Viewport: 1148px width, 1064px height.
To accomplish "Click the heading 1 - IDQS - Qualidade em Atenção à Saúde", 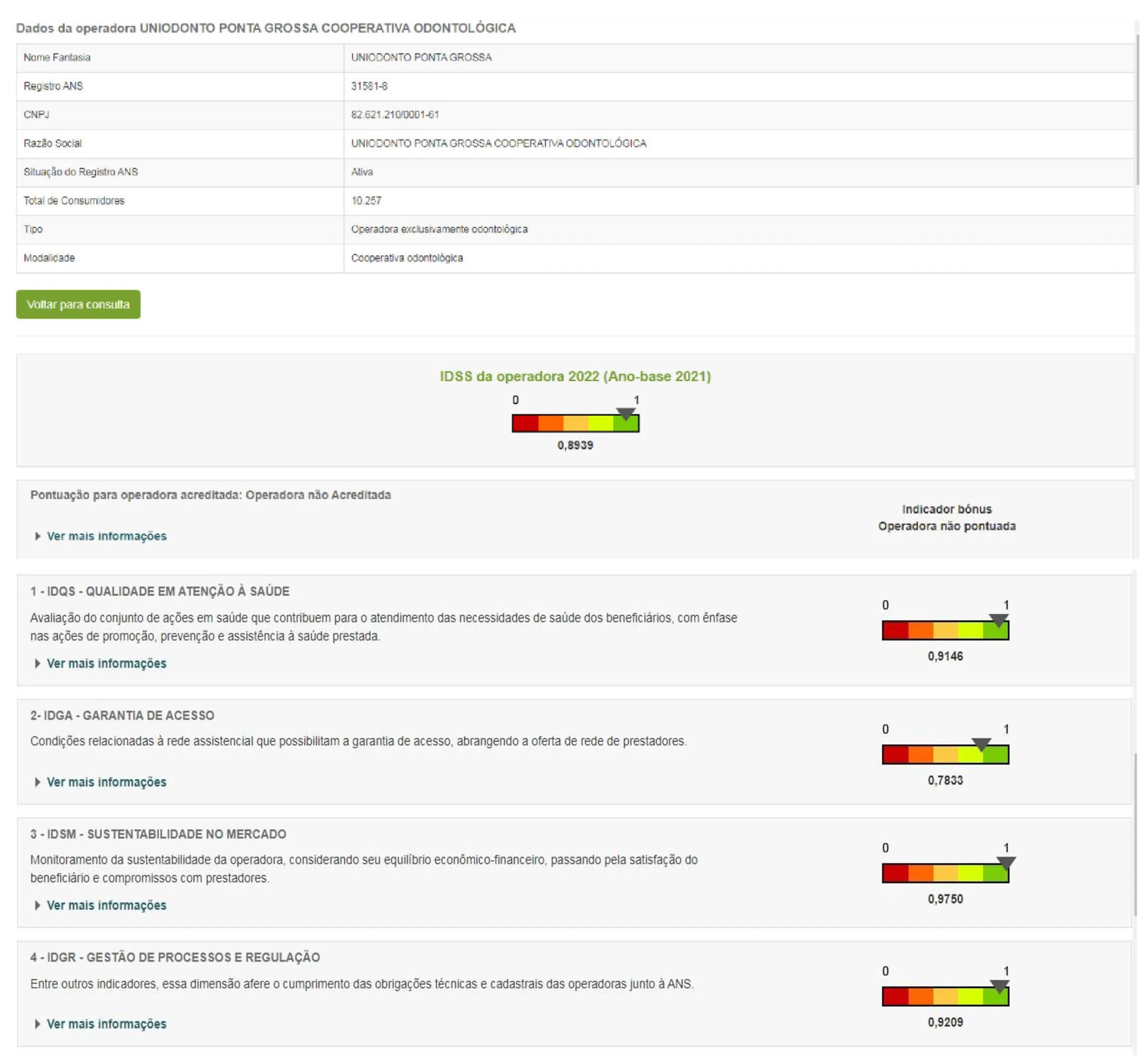I will (x=160, y=591).
